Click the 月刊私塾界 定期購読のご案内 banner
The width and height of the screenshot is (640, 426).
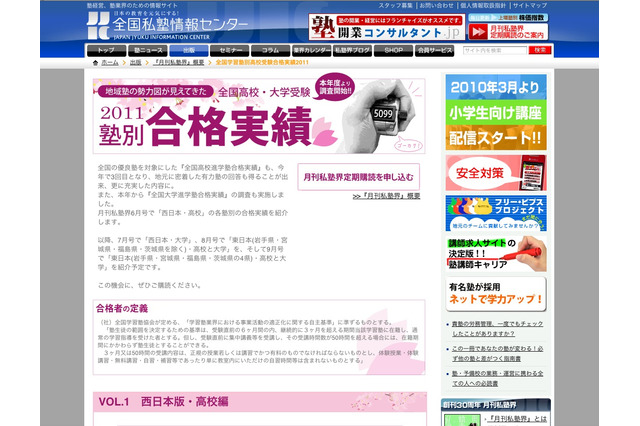point(508,32)
